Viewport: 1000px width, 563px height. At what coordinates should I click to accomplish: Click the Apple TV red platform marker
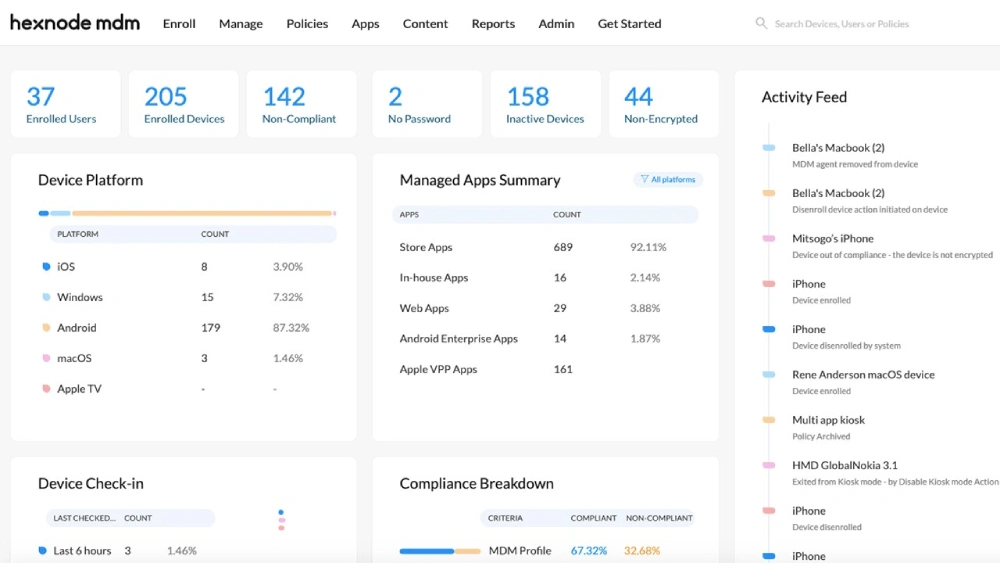[x=46, y=388]
